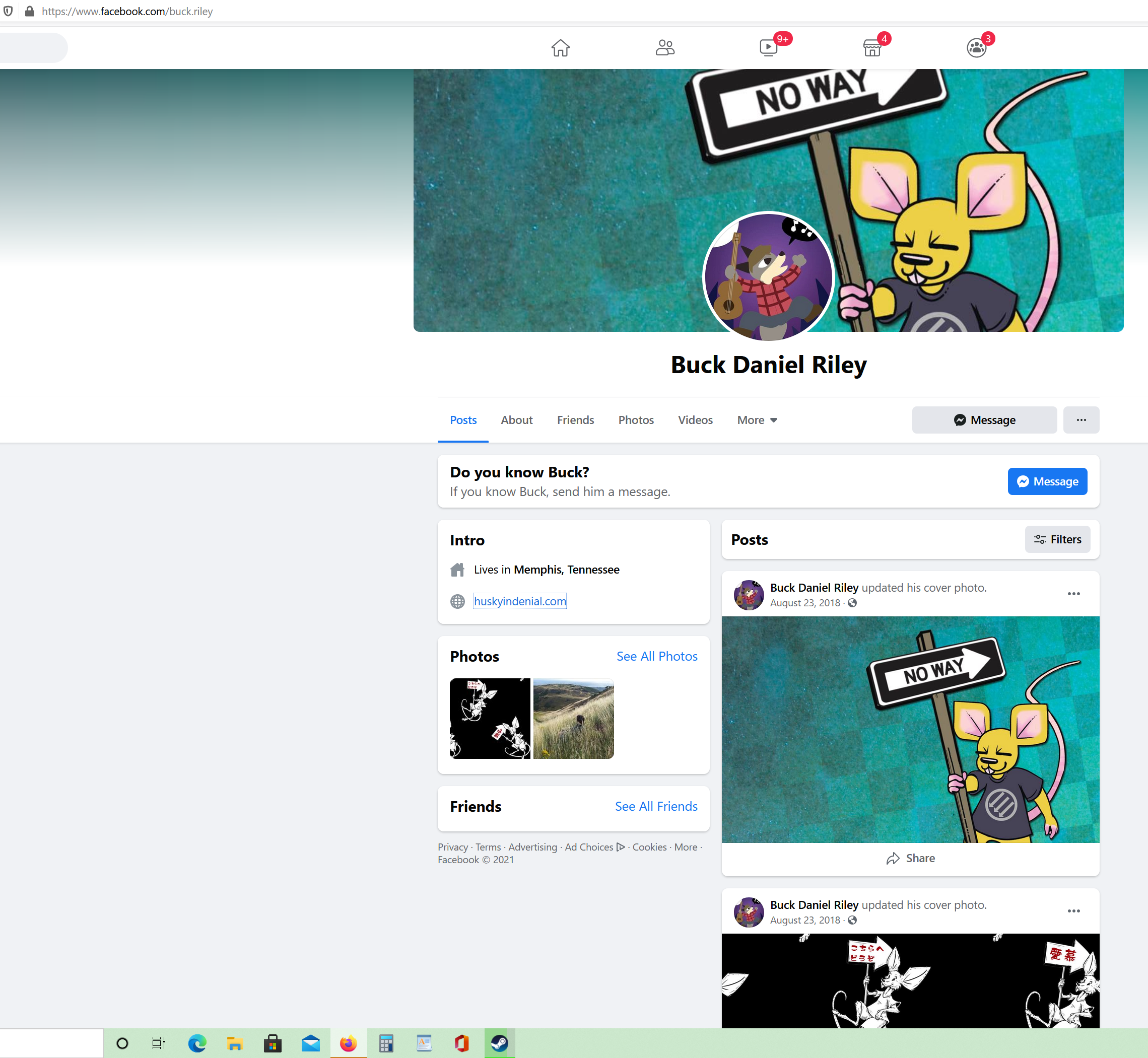Open the footer More link
1148x1058 pixels.
coord(686,847)
